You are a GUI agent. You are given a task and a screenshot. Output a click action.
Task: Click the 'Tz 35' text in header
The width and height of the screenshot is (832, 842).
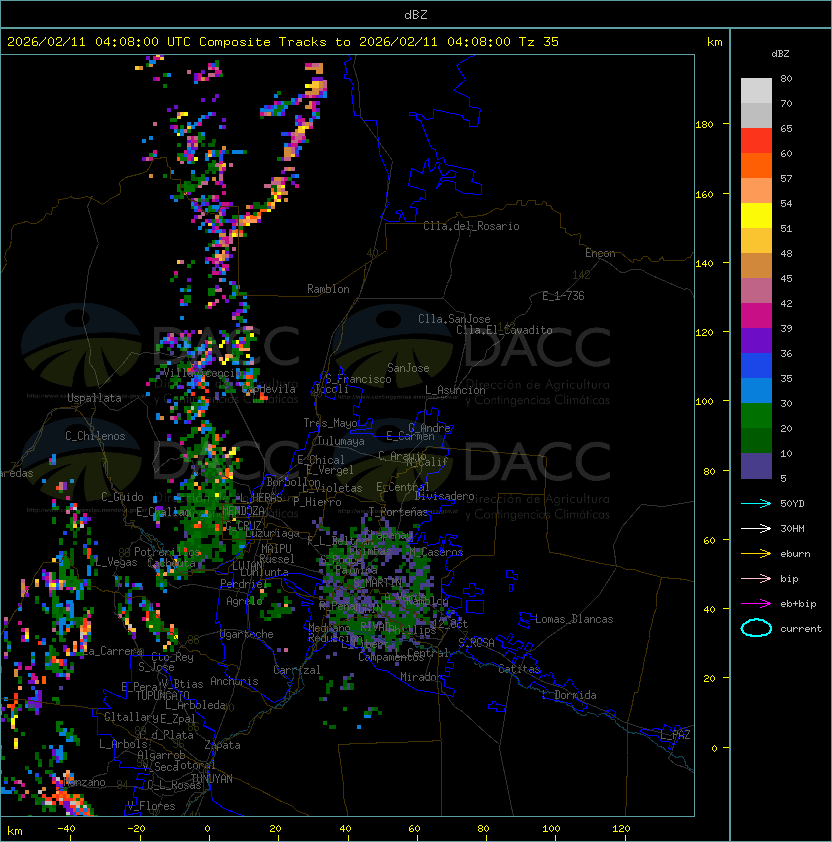[539, 42]
